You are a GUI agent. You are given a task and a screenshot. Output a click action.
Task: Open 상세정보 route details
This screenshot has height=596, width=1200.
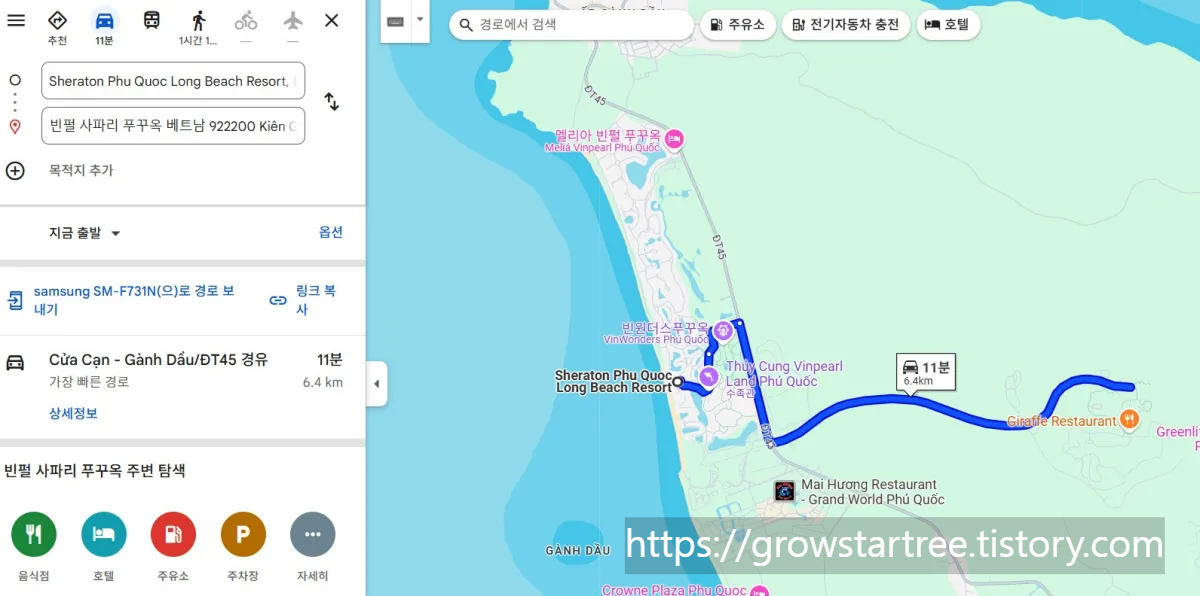coord(73,413)
